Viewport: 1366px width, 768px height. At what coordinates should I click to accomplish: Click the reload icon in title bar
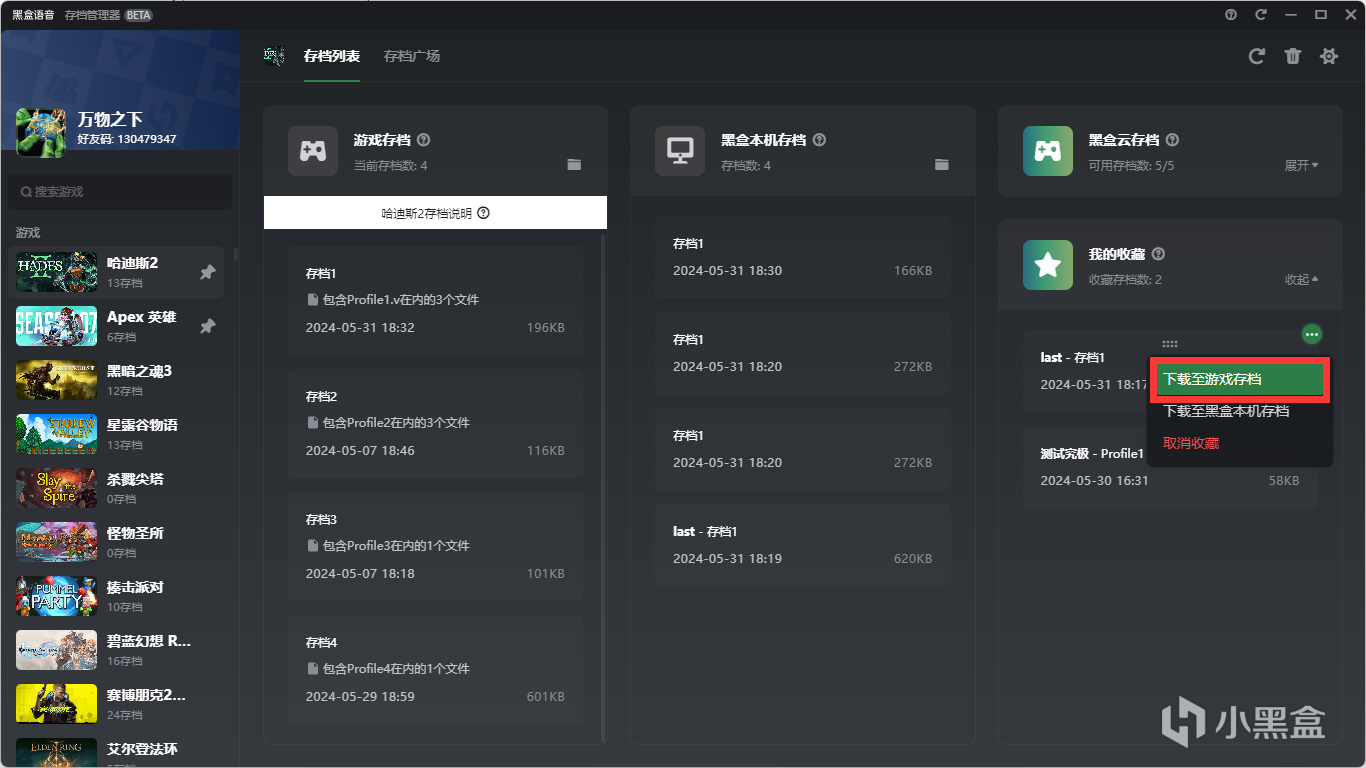tap(1261, 14)
